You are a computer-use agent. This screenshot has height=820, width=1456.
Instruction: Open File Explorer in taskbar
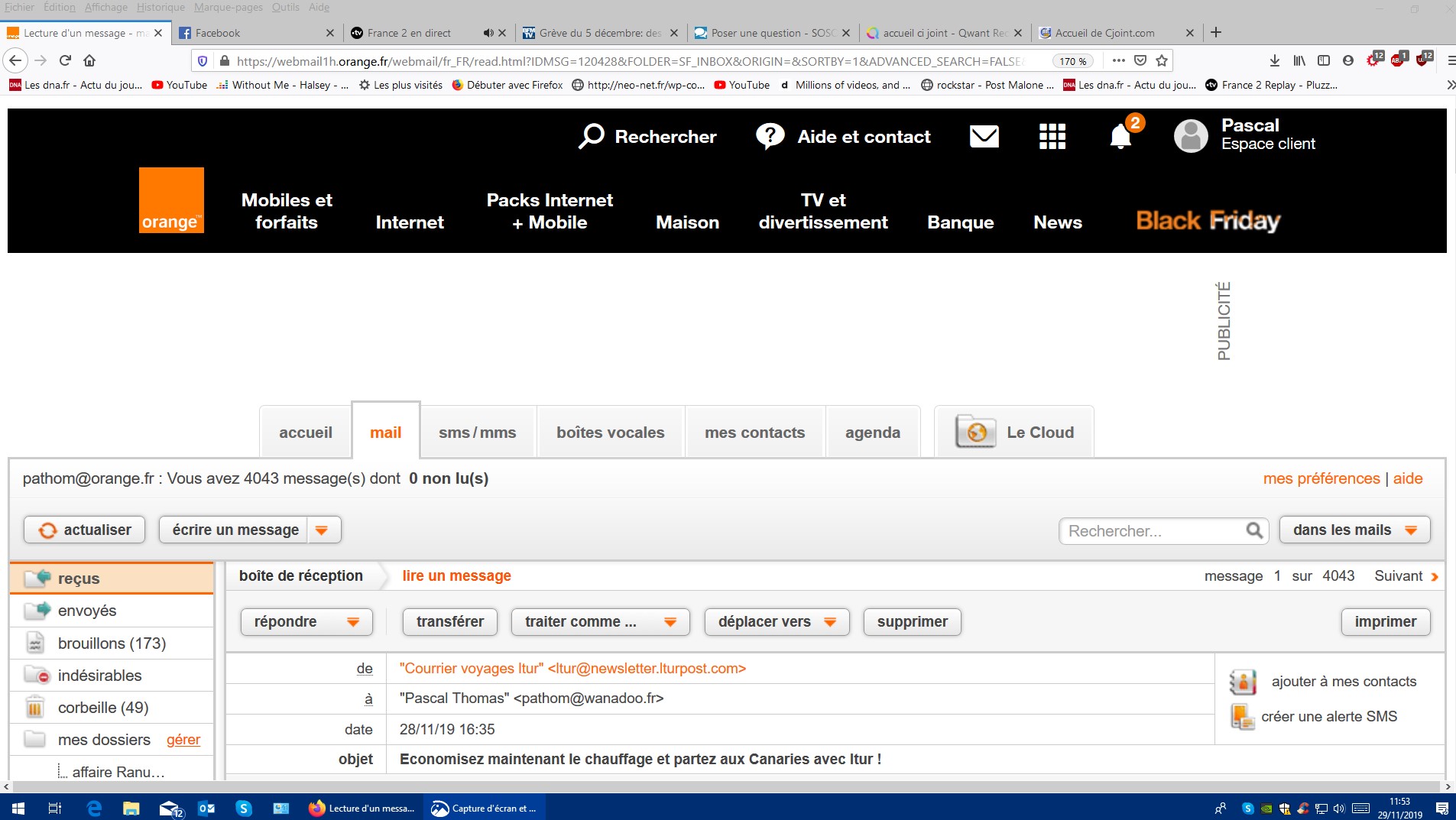tap(131, 808)
